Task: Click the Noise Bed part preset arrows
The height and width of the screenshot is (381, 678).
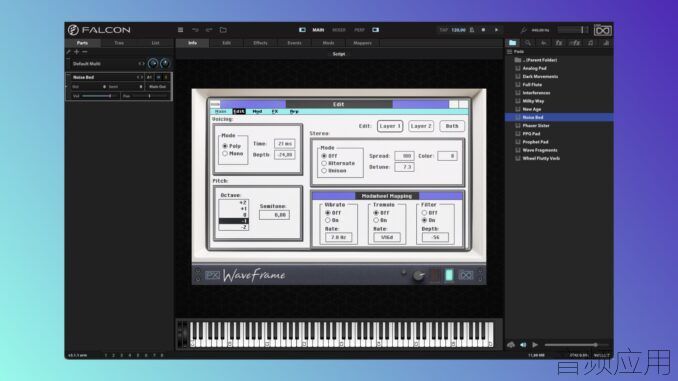Action: pos(140,77)
